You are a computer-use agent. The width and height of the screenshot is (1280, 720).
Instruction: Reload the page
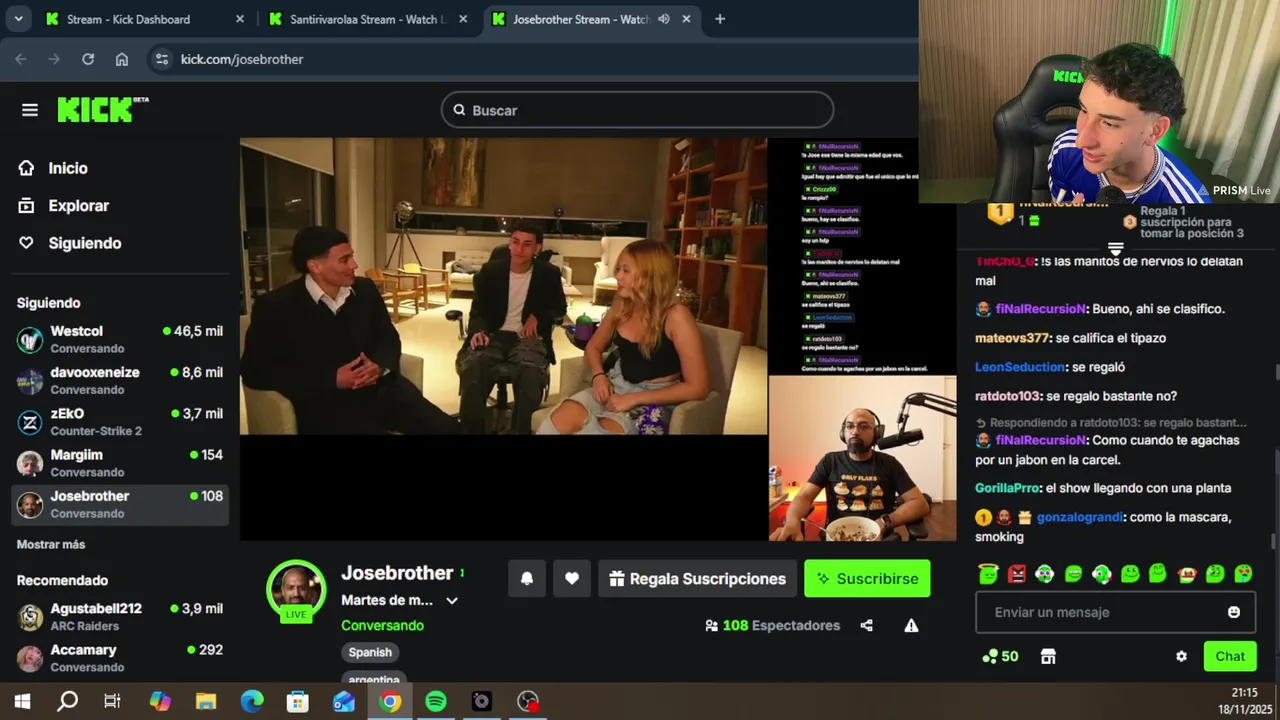point(88,59)
